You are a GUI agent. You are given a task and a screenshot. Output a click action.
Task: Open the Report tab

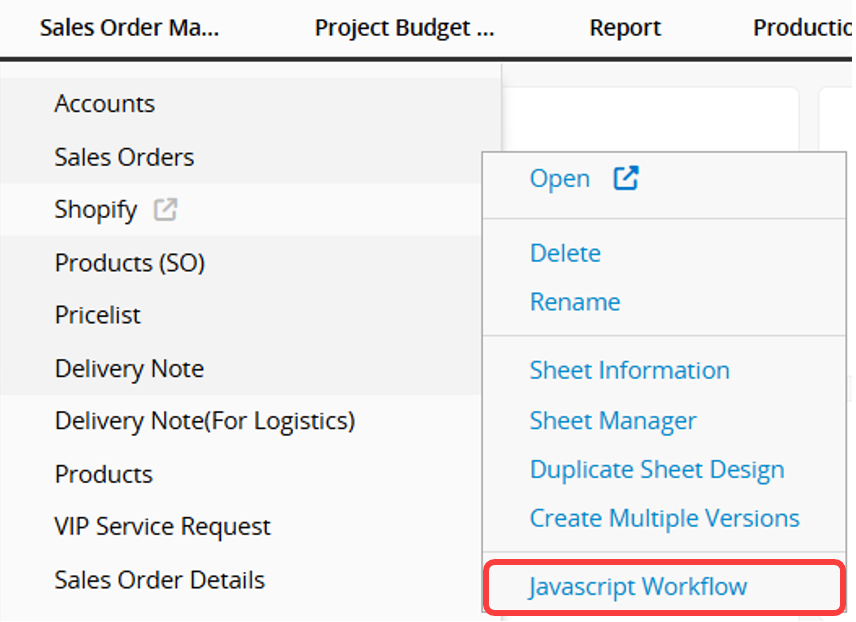coord(625,27)
